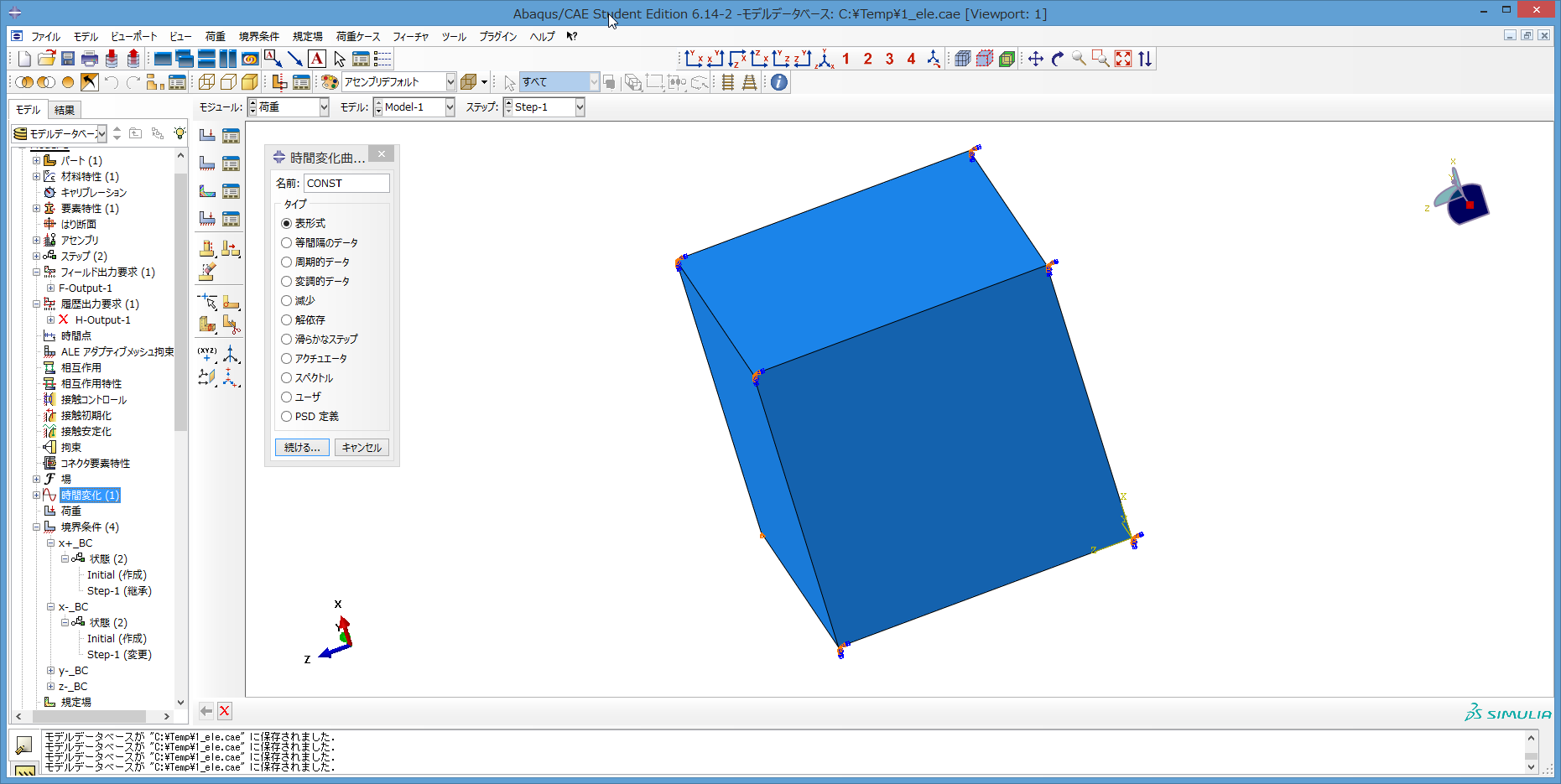Image resolution: width=1561 pixels, height=784 pixels.
Task: Close the 時間変化曲線 dialog
Action: 382,154
